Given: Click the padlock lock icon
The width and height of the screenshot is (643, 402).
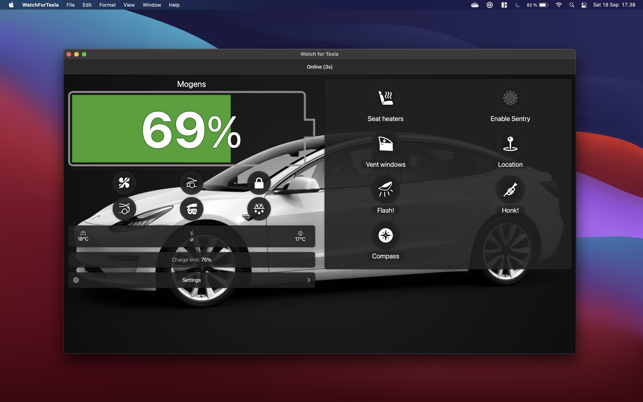Looking at the screenshot, I should [x=259, y=183].
